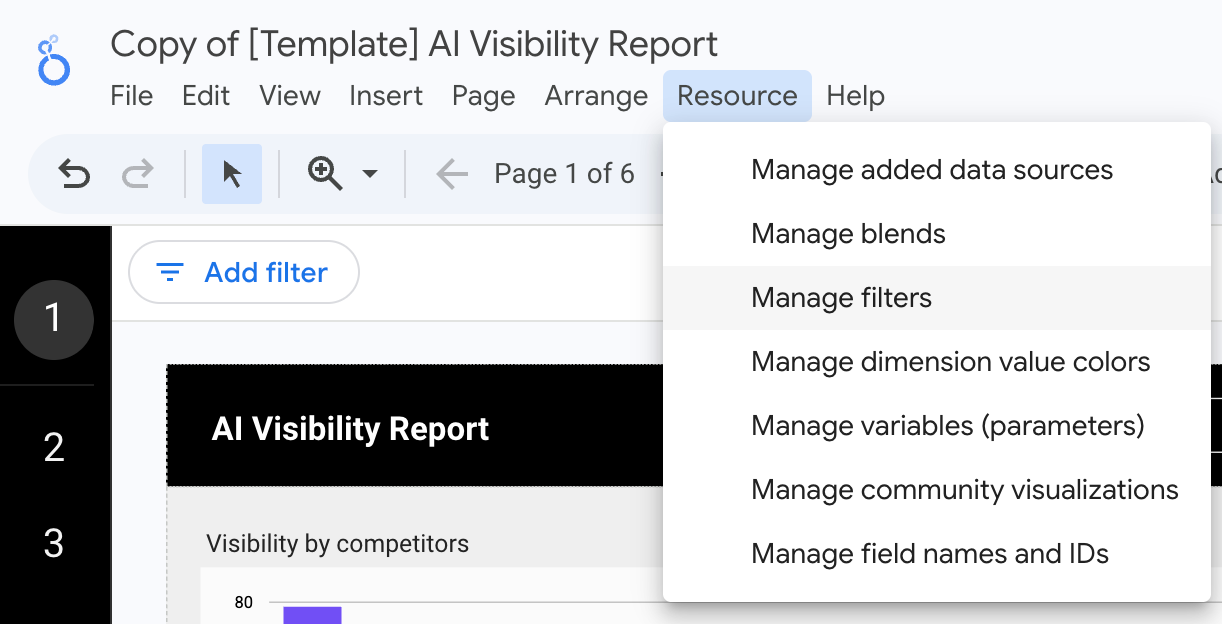Image resolution: width=1222 pixels, height=624 pixels.
Task: Select Manage filters menu entry
Action: [841, 298]
